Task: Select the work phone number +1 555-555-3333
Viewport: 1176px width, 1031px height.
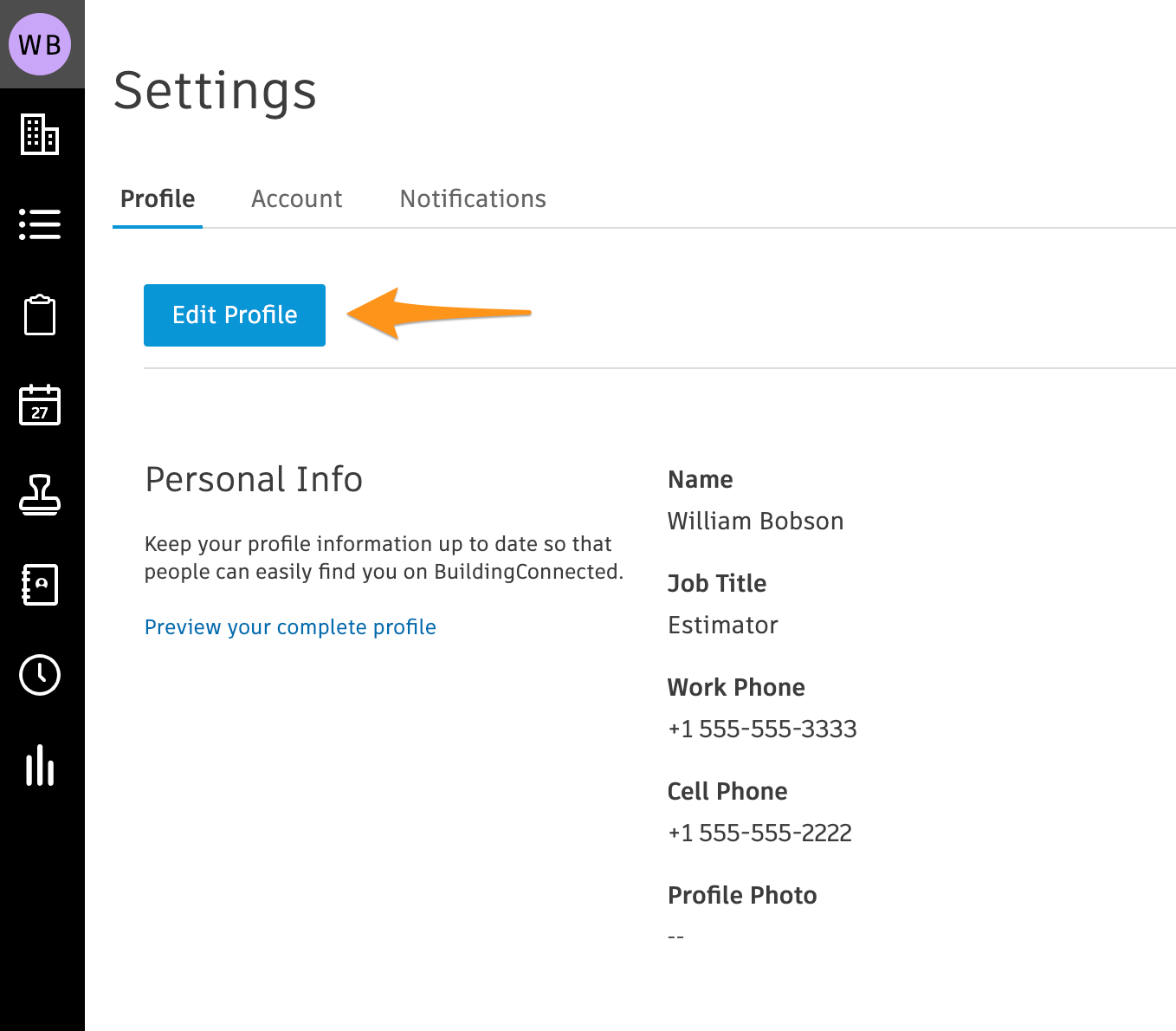Action: point(762,729)
